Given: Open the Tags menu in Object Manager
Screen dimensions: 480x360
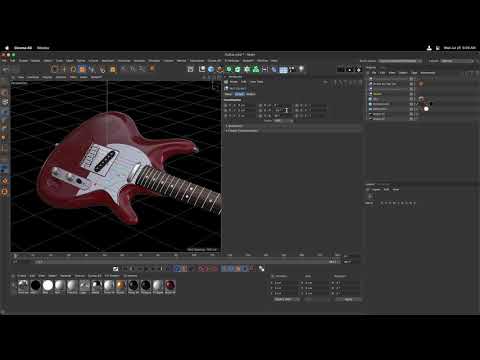Looking at the screenshot, I should coord(414,73).
